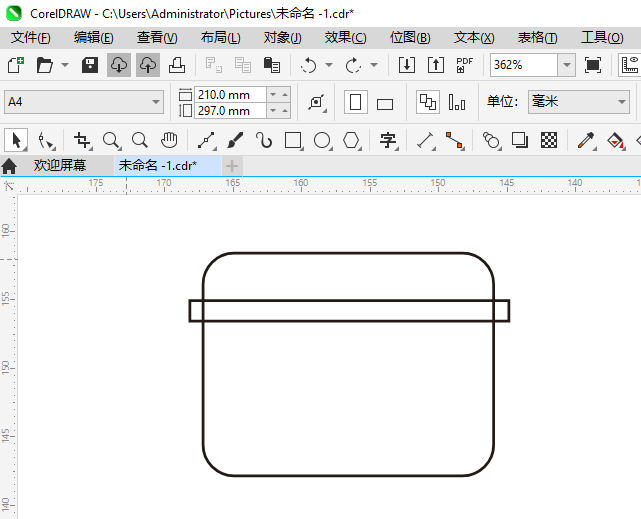Click the Paste clipboard icon

coord(271,65)
